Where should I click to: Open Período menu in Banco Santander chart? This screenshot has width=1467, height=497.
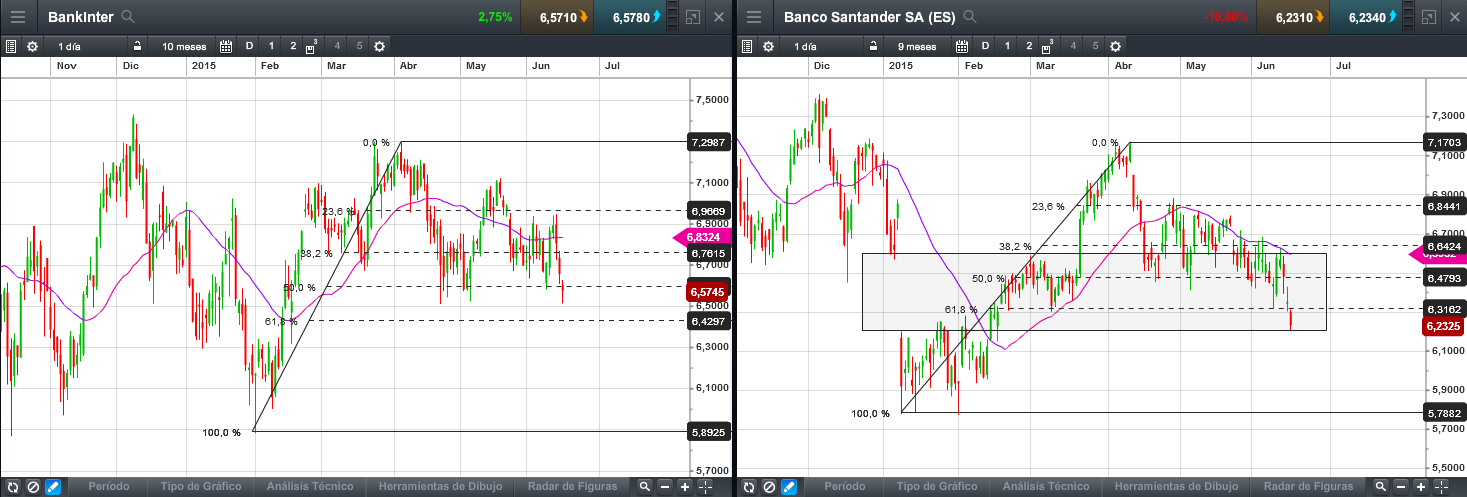click(844, 487)
